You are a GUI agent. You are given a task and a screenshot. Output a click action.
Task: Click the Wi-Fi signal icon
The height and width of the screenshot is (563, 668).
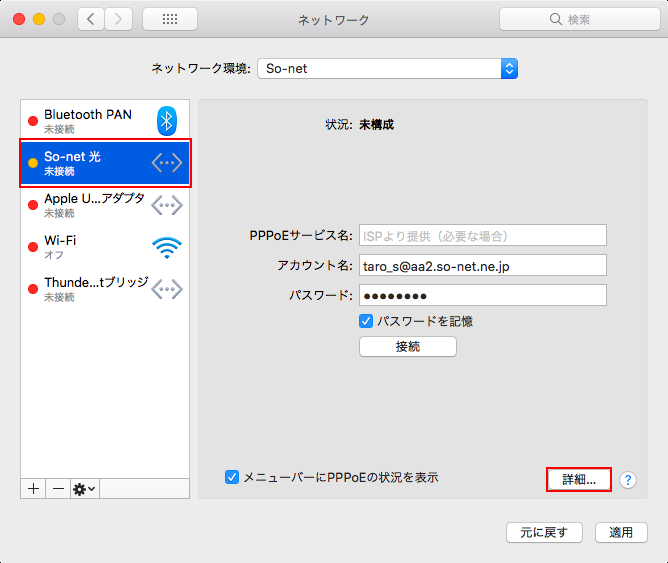167,247
